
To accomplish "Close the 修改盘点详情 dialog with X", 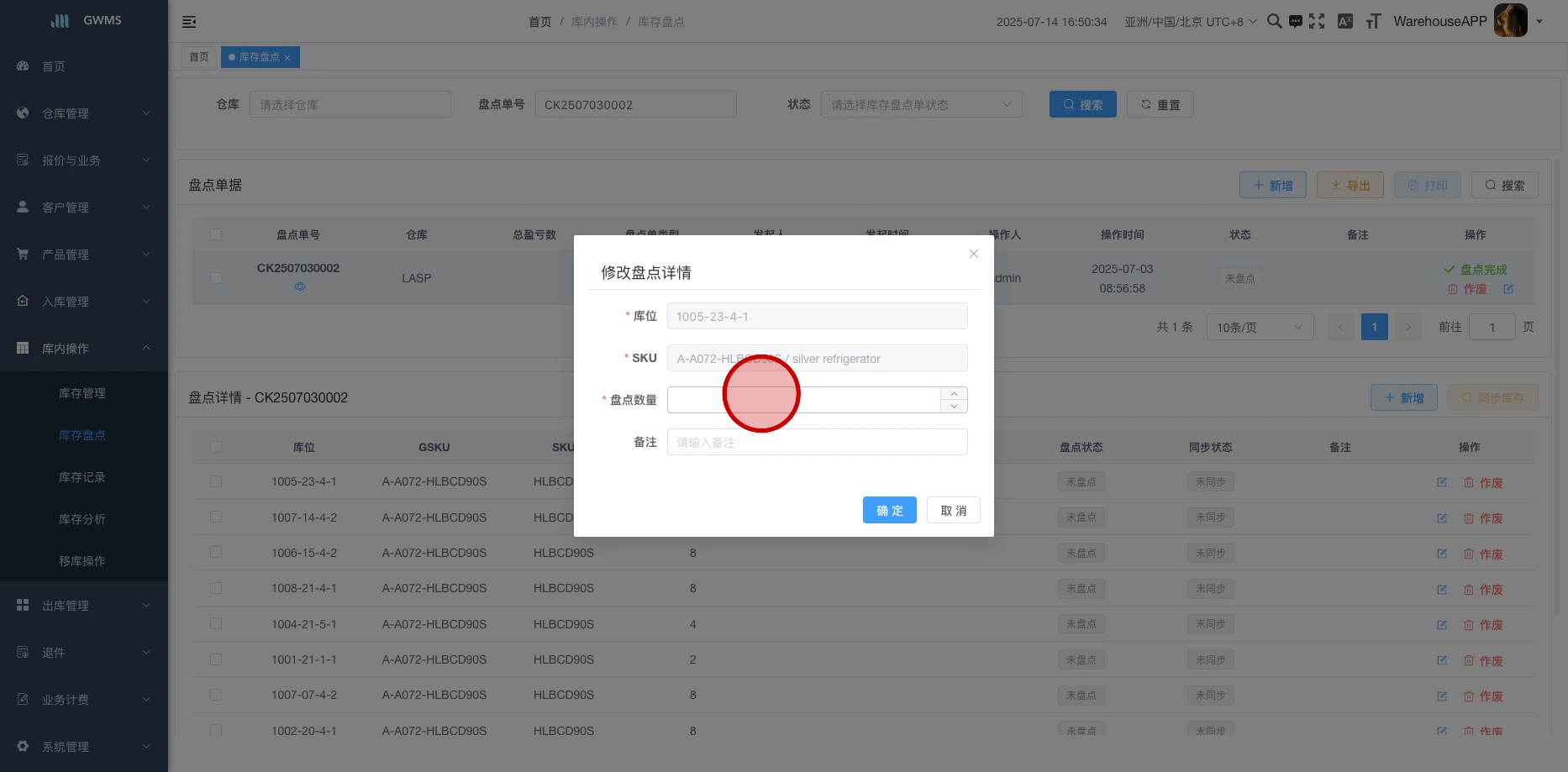I will point(973,254).
